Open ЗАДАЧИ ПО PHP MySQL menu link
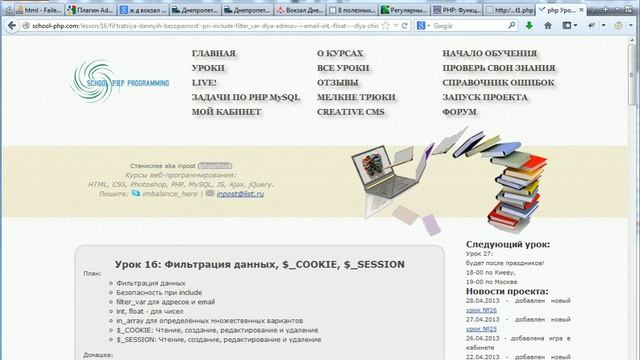Viewport: 640px width, 360px height. coord(246,98)
